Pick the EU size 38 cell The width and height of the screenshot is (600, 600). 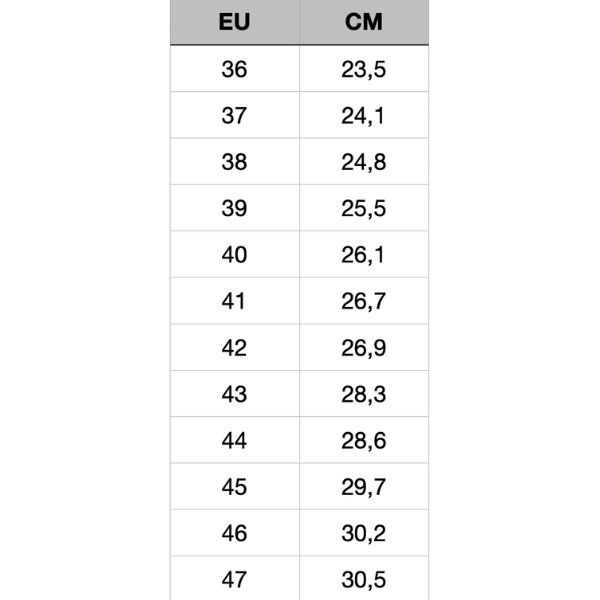[x=234, y=162]
